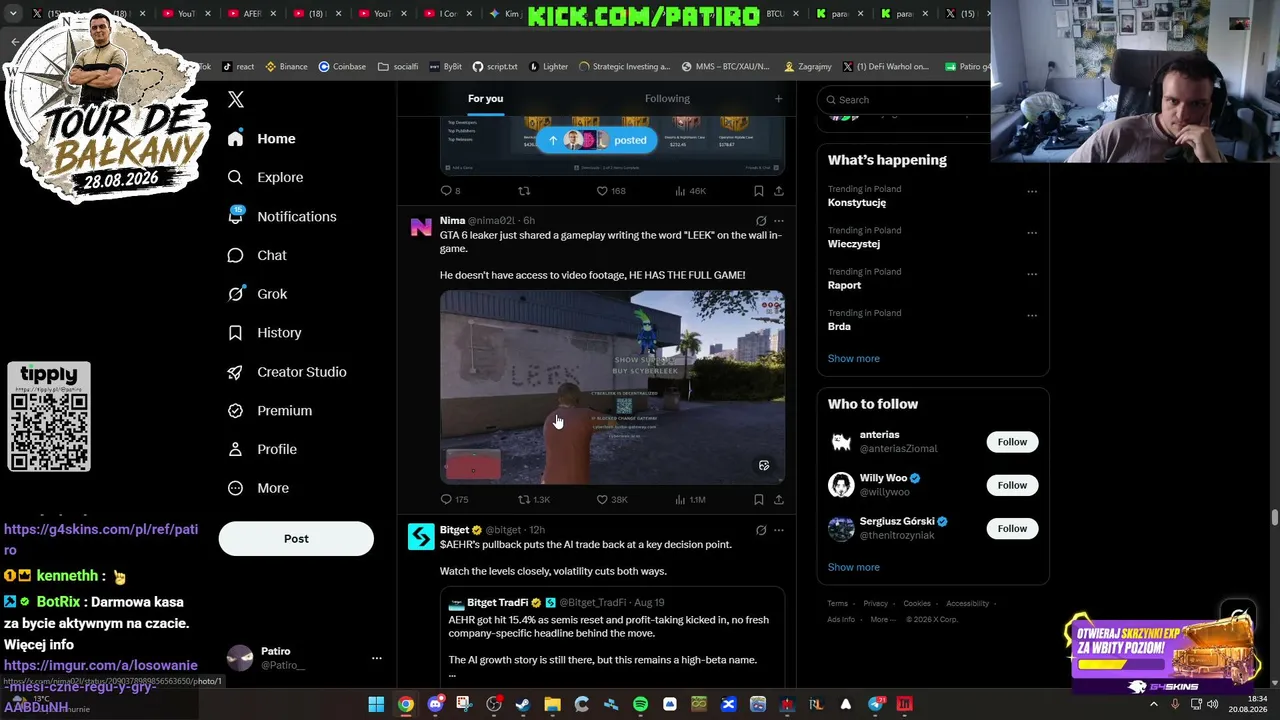Open more options for Nima's post
Viewport: 1280px width, 720px height.
(x=779, y=221)
